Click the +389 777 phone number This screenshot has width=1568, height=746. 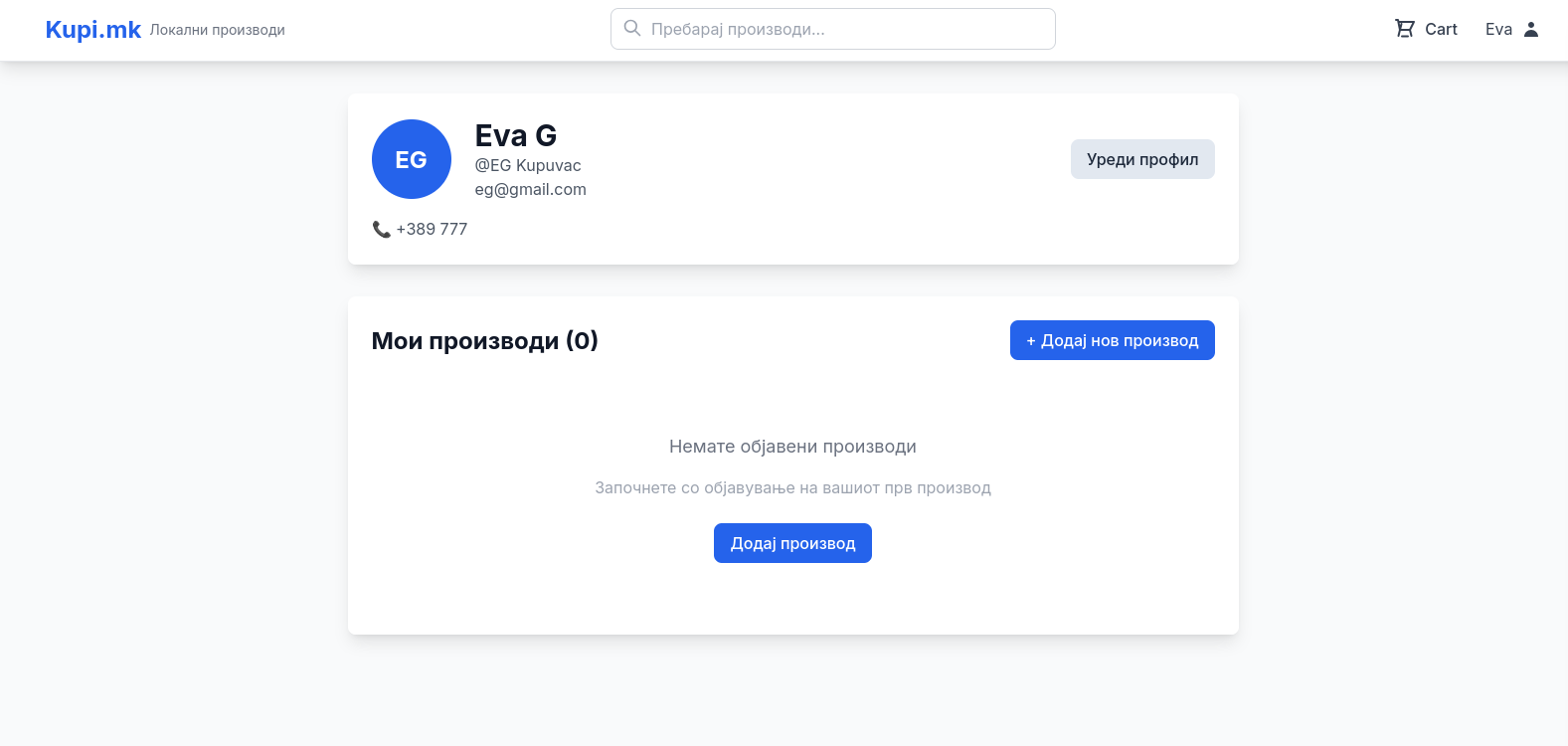click(x=432, y=229)
